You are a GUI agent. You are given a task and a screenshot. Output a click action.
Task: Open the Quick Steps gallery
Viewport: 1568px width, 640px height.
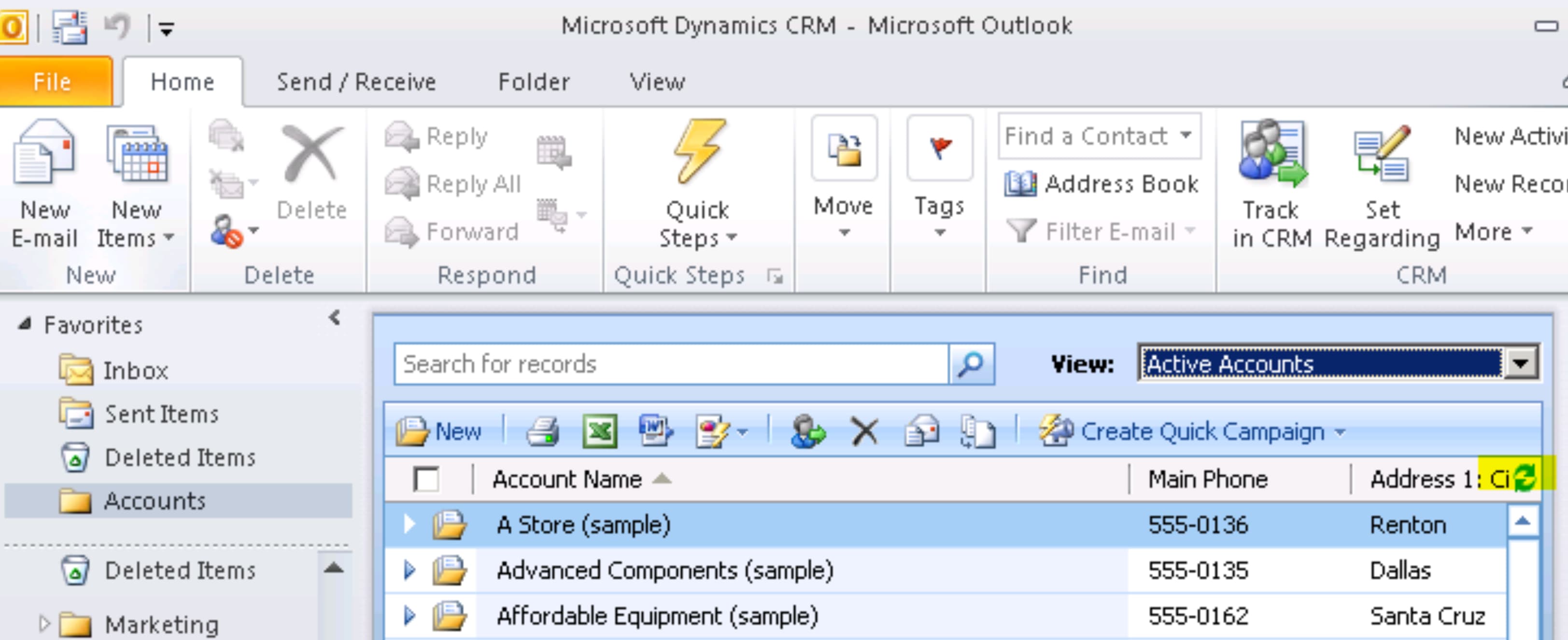pos(698,184)
